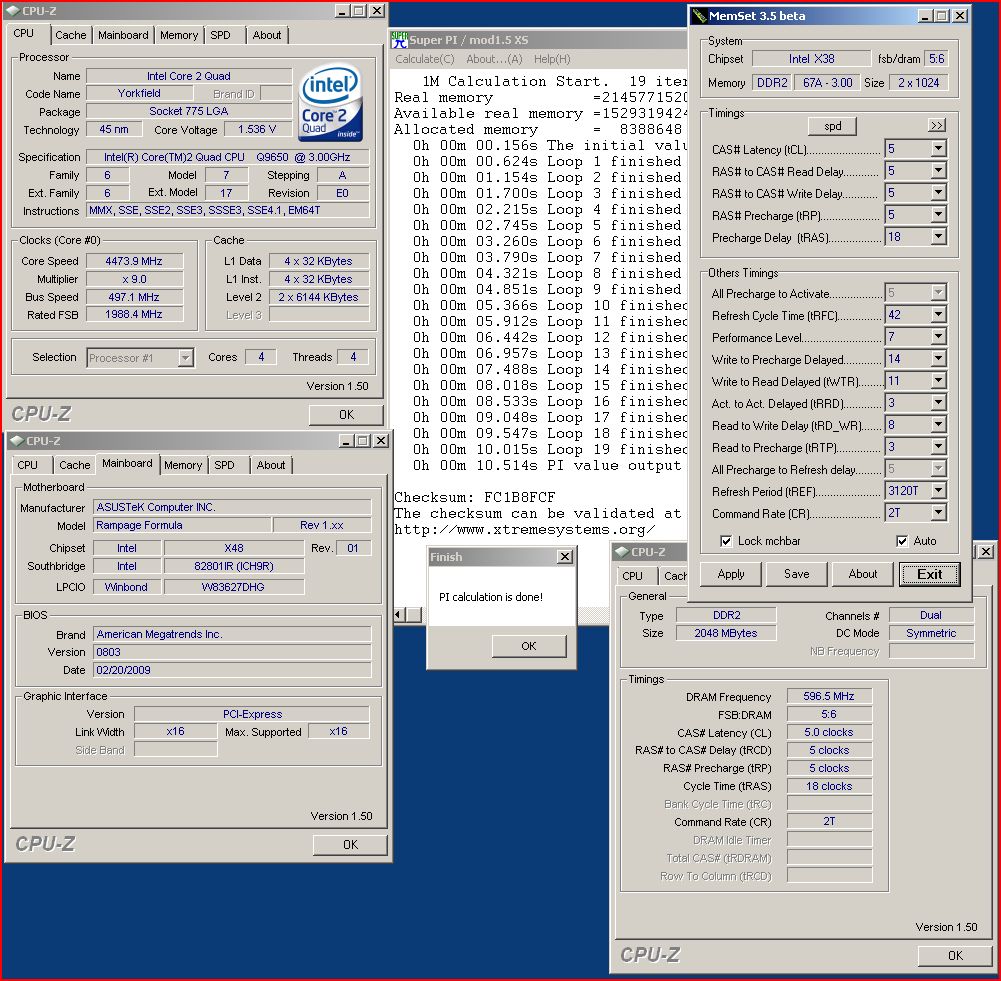Open Help menu in Super PI
This screenshot has width=1001, height=981.
[552, 59]
